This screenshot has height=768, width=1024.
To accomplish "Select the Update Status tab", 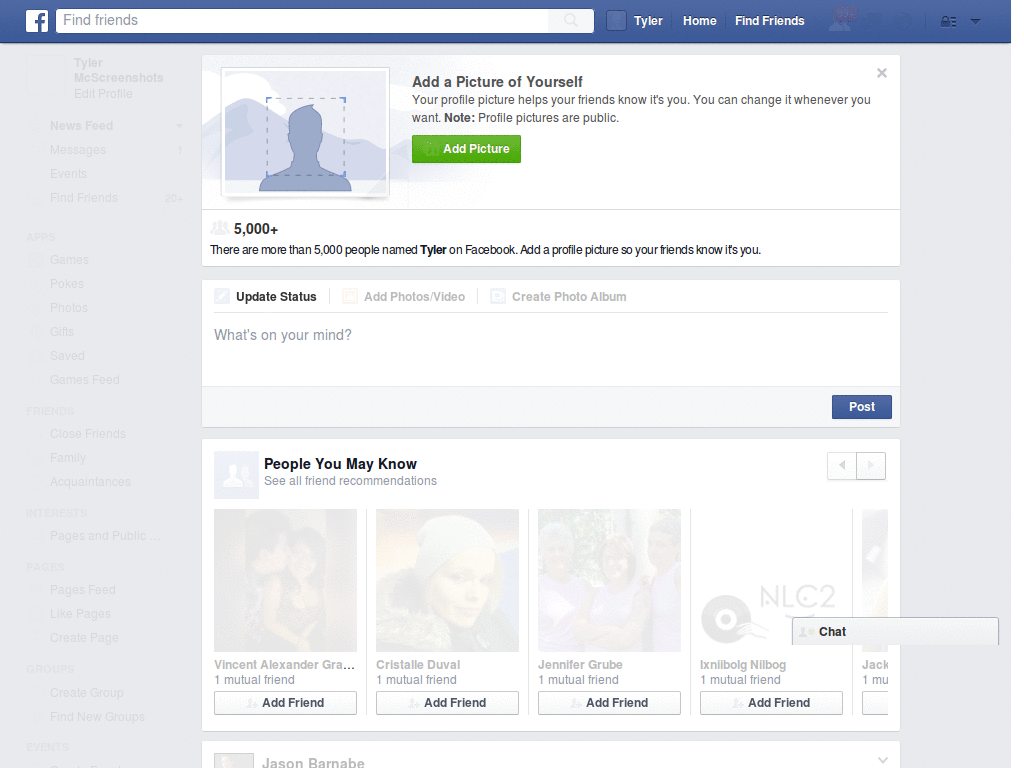I will tap(276, 296).
